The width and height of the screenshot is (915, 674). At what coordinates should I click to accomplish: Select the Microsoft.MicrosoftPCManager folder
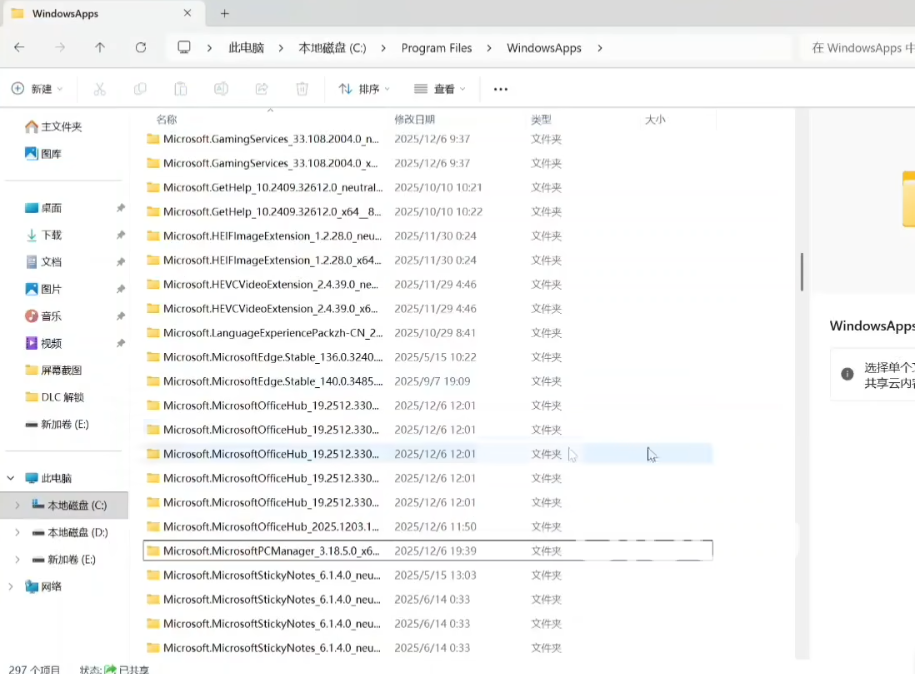[x=270, y=551]
